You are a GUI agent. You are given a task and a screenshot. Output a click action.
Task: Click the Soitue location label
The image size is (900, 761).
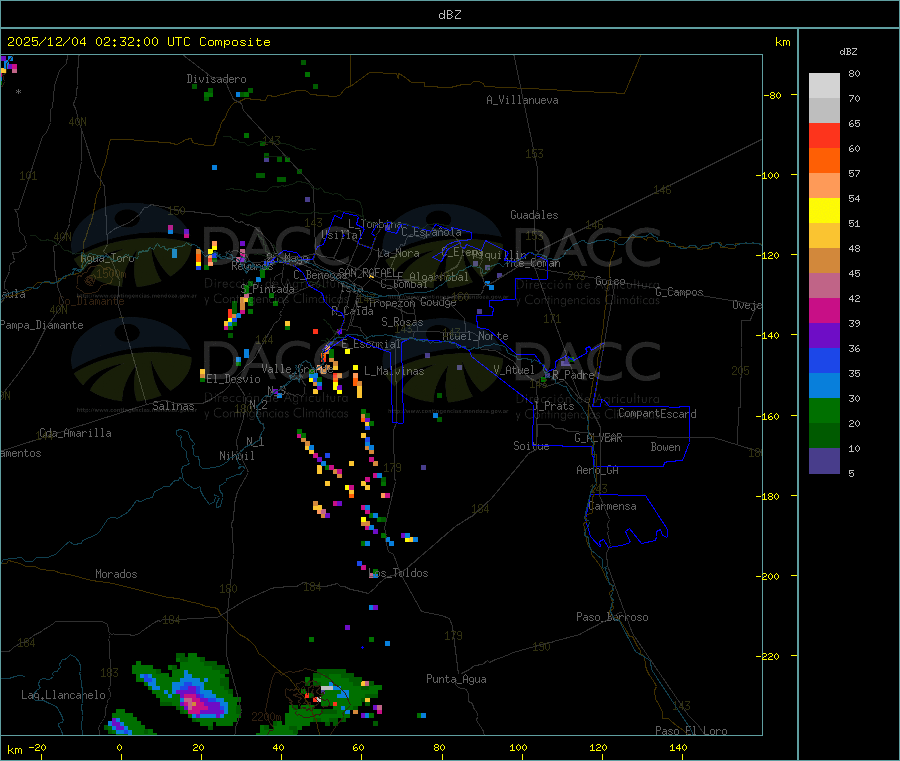click(x=531, y=446)
